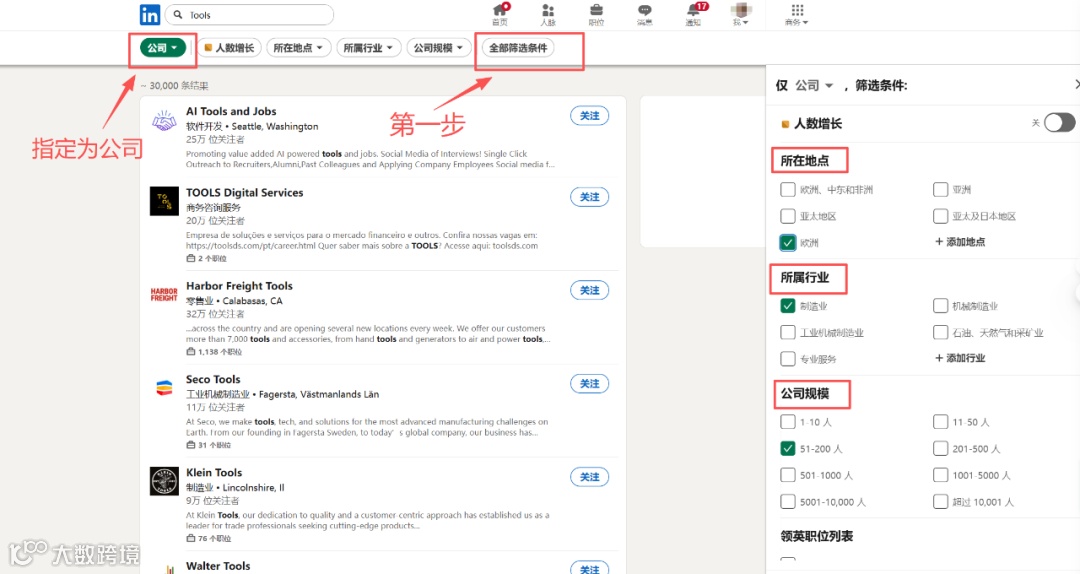Check 石油、天然气和采矿业 box

[940, 333]
